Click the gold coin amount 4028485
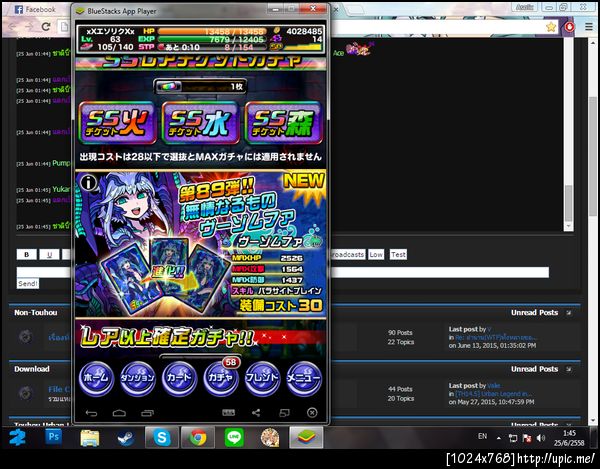Image resolution: width=600 pixels, height=469 pixels. click(304, 31)
